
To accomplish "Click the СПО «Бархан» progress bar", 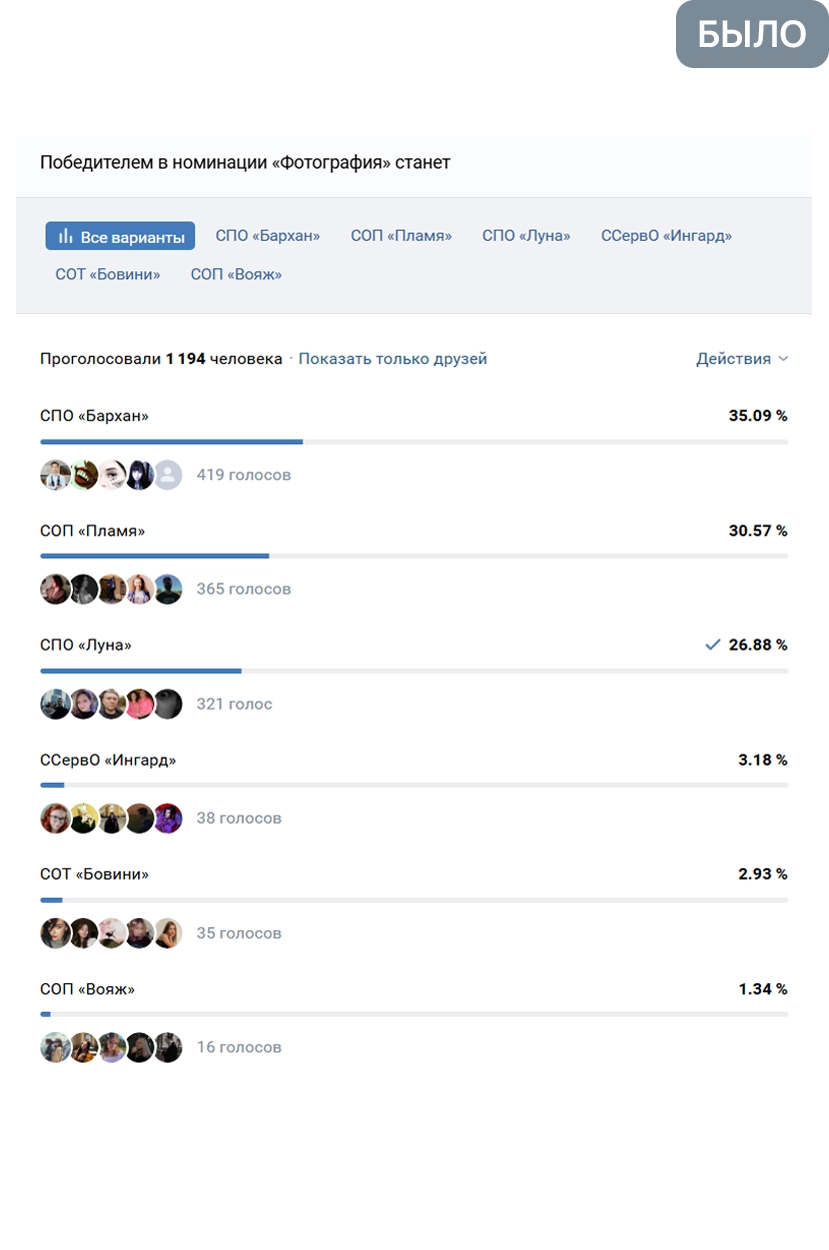I will point(414,441).
